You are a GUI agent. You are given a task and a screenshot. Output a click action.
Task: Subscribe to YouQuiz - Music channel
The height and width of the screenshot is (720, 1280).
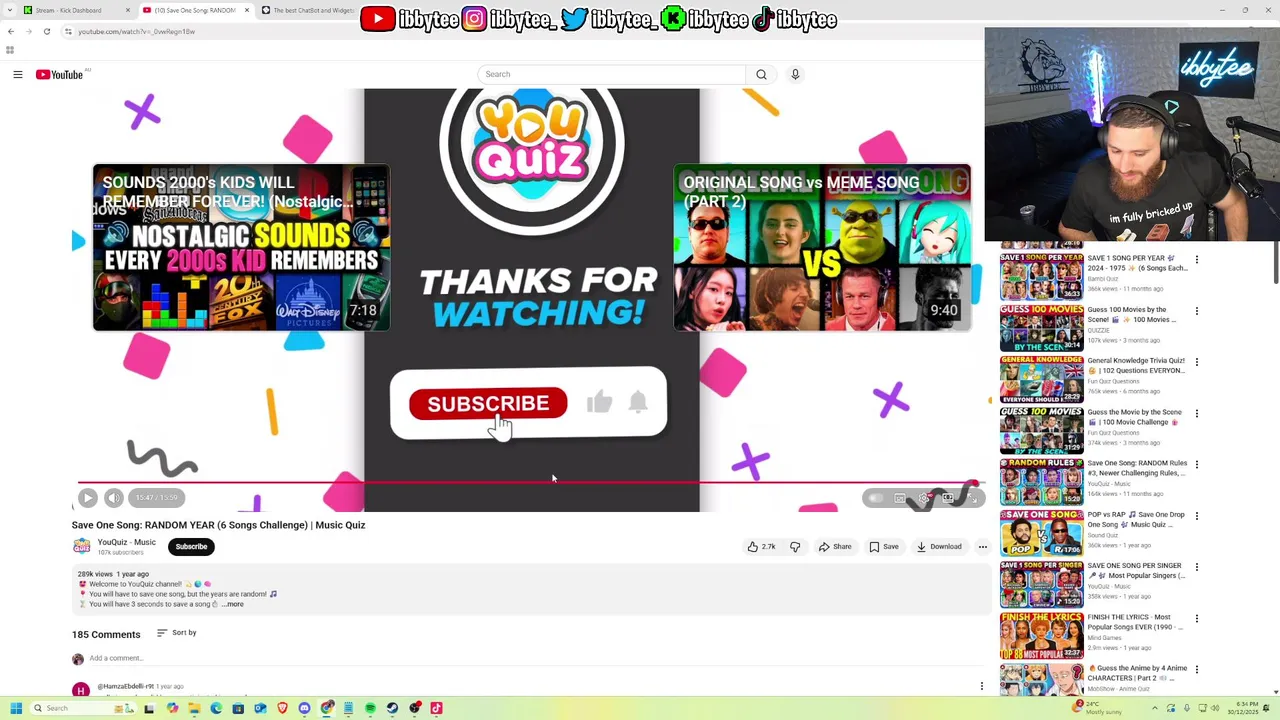click(x=191, y=547)
